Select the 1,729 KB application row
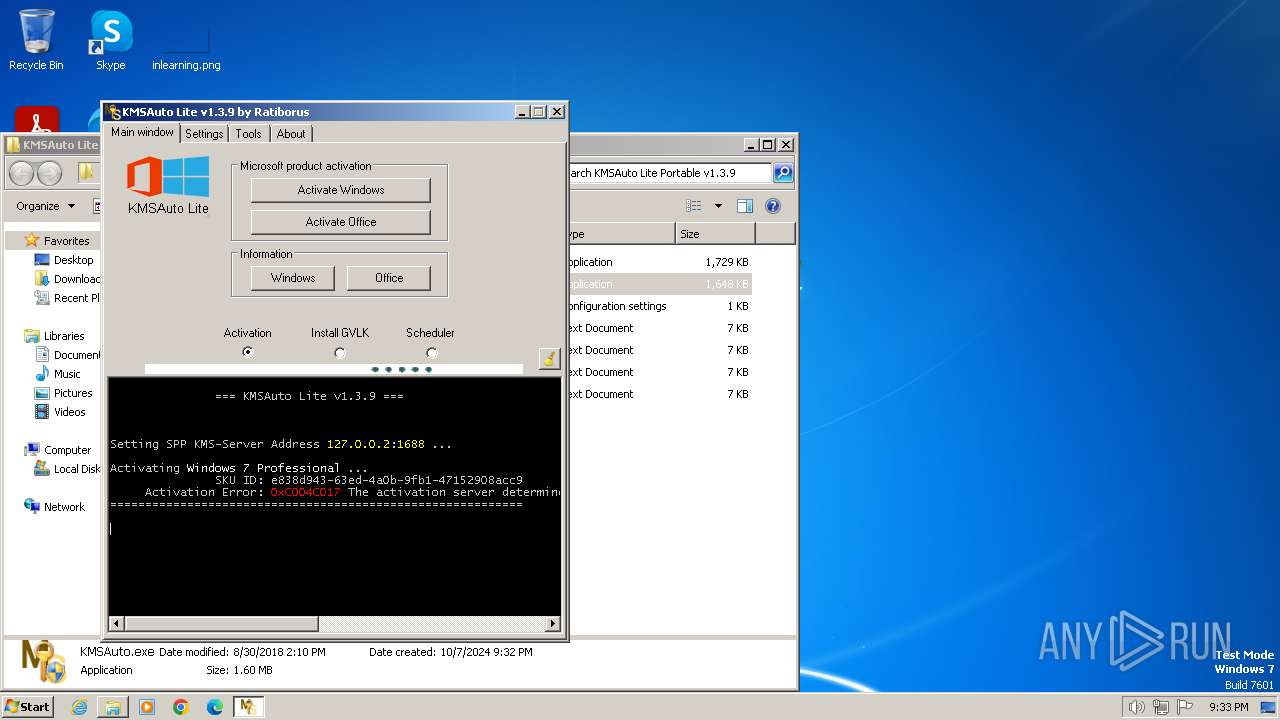 [658, 262]
